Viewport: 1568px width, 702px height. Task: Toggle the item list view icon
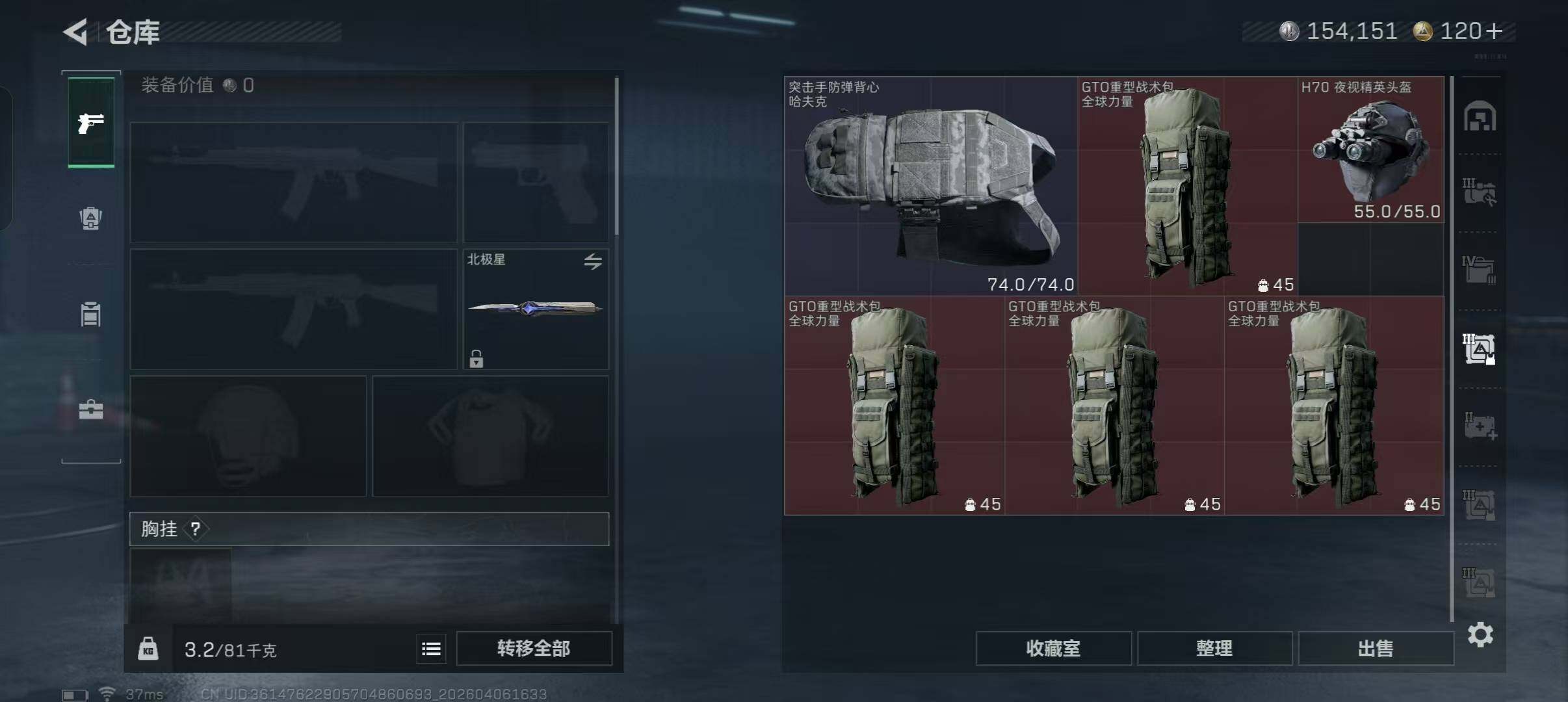[431, 649]
